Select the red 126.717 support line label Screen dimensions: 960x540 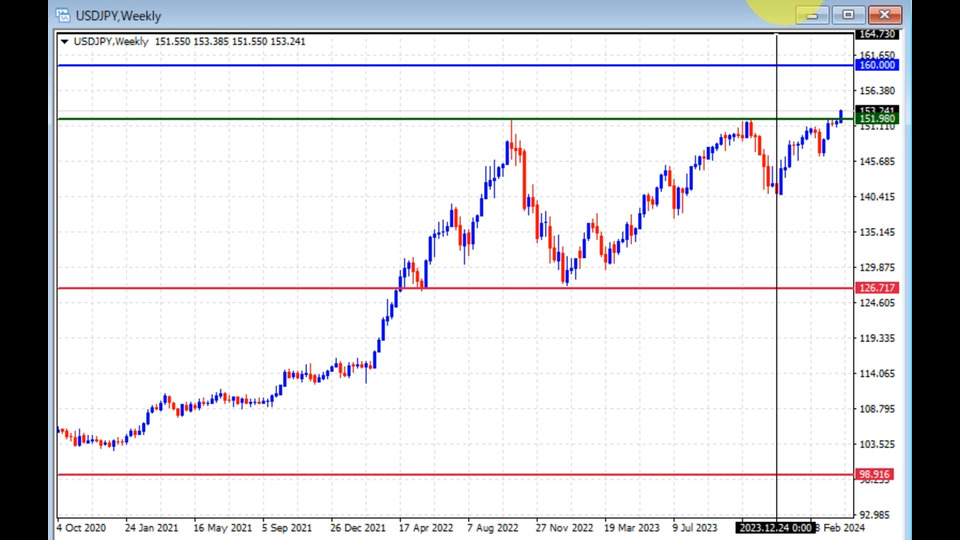[877, 288]
